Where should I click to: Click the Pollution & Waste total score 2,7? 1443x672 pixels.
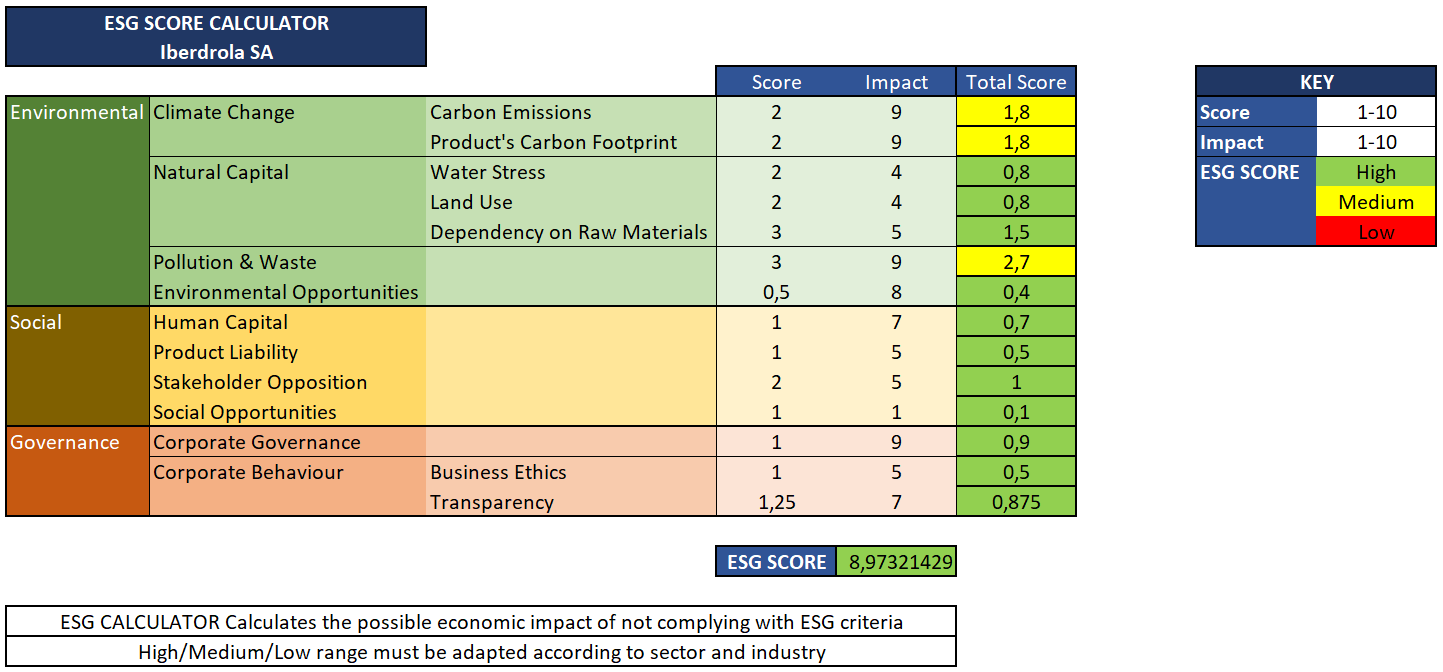point(1016,262)
